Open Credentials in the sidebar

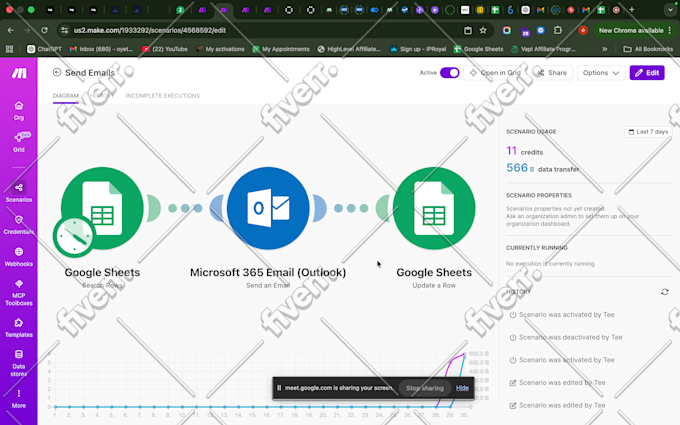19,224
